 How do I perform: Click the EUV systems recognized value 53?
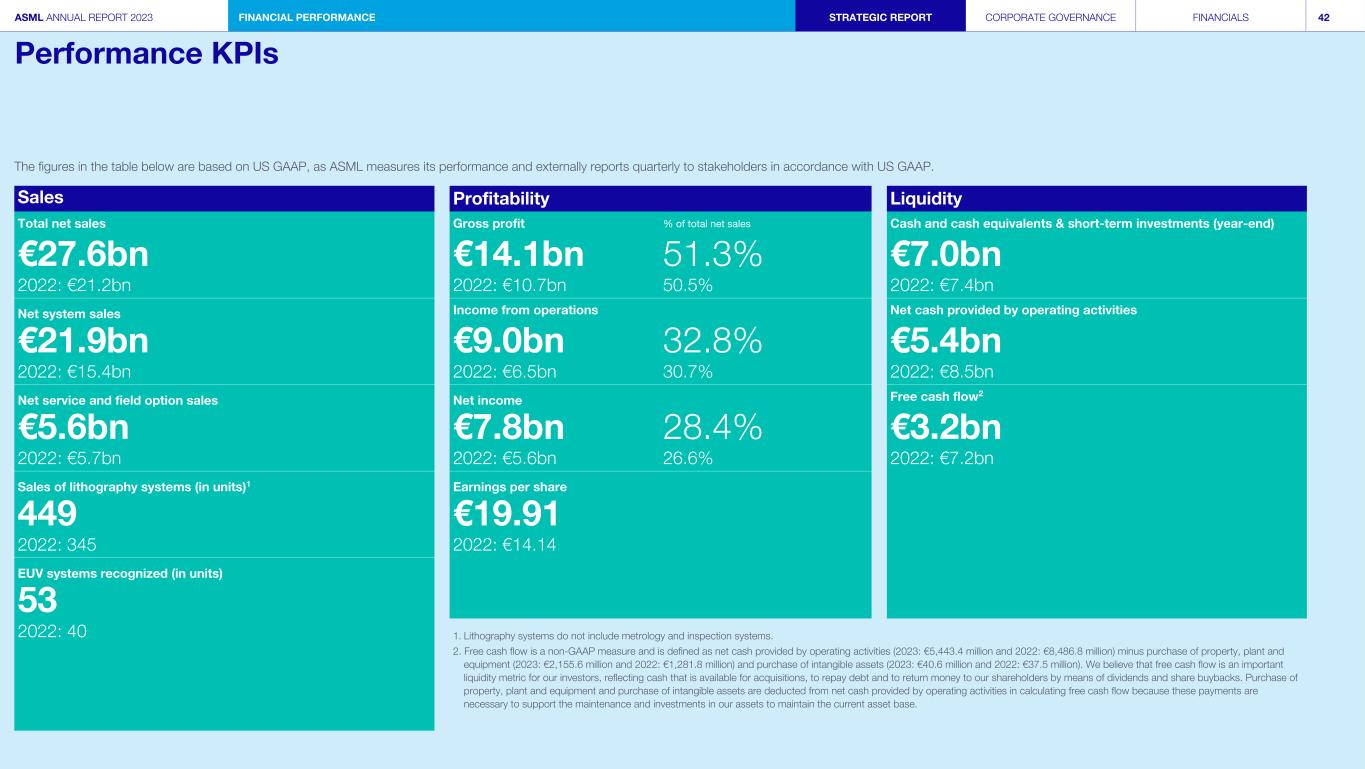tap(38, 600)
